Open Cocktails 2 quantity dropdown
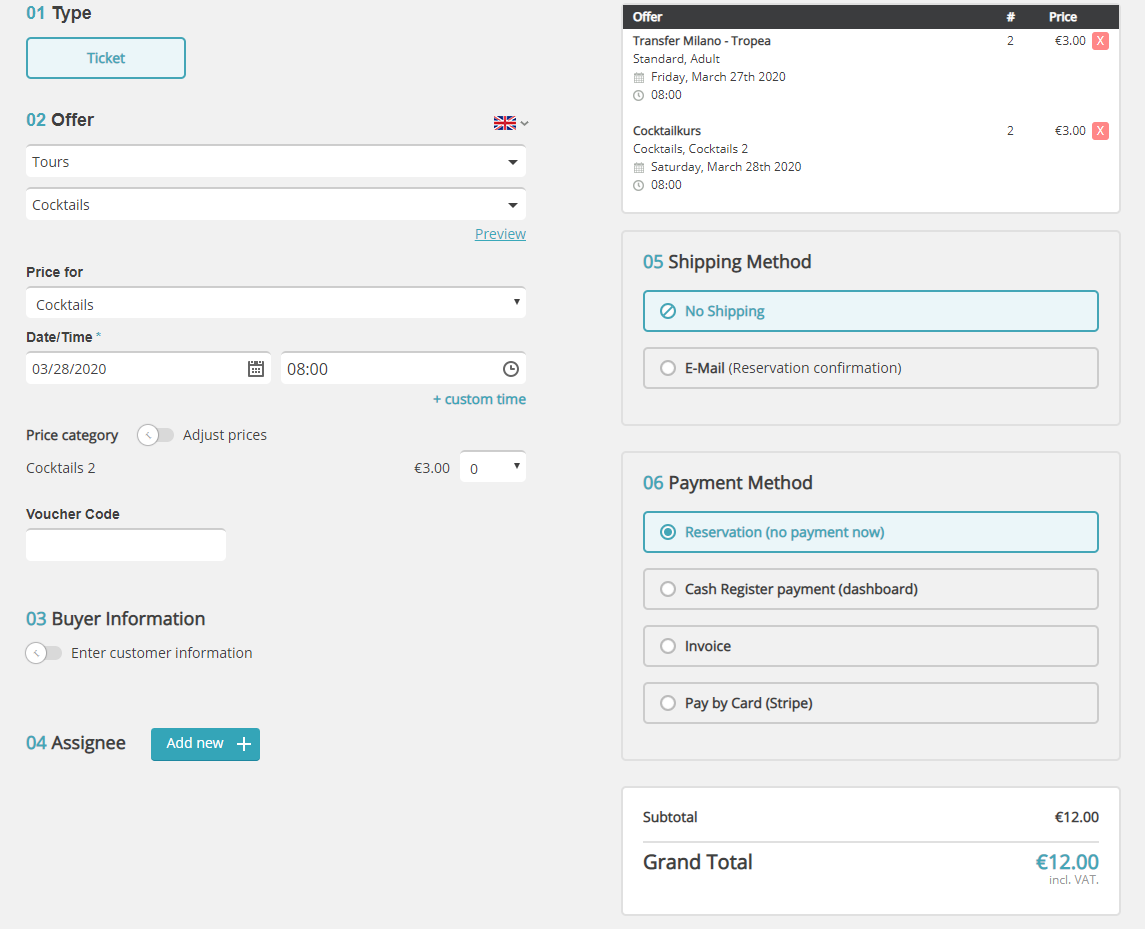 coord(493,468)
